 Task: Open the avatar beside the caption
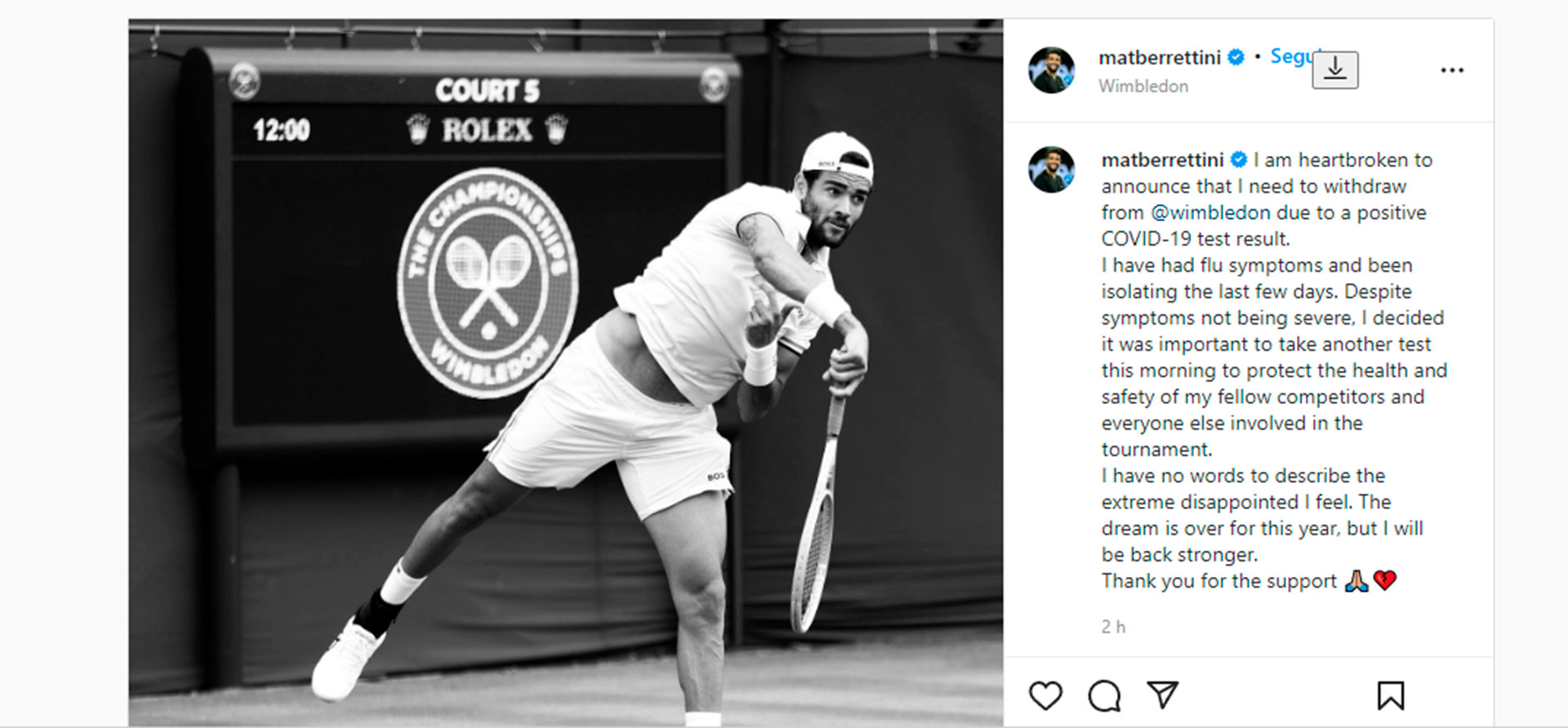[x=1051, y=170]
